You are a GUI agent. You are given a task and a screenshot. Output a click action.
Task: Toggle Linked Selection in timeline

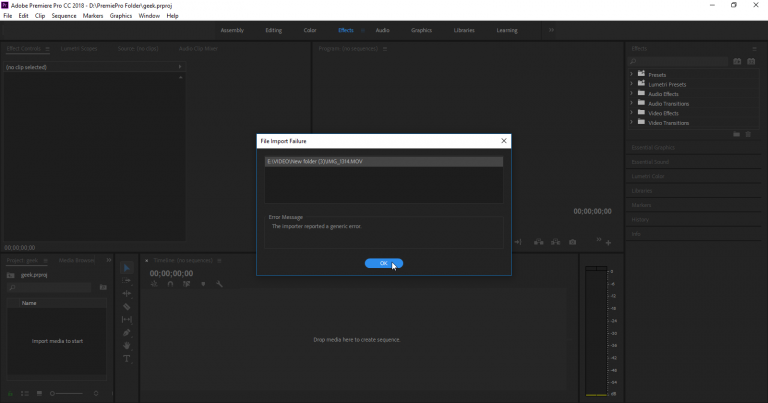[187, 284]
